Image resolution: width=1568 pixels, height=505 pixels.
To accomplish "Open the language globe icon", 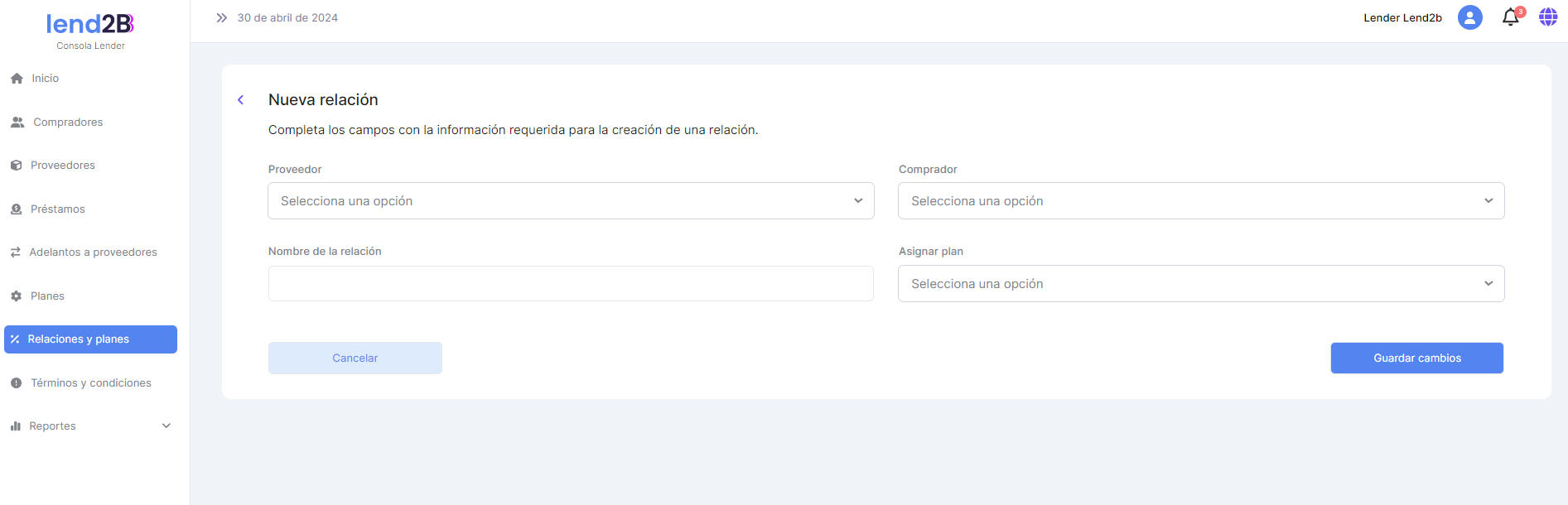I will (x=1547, y=17).
